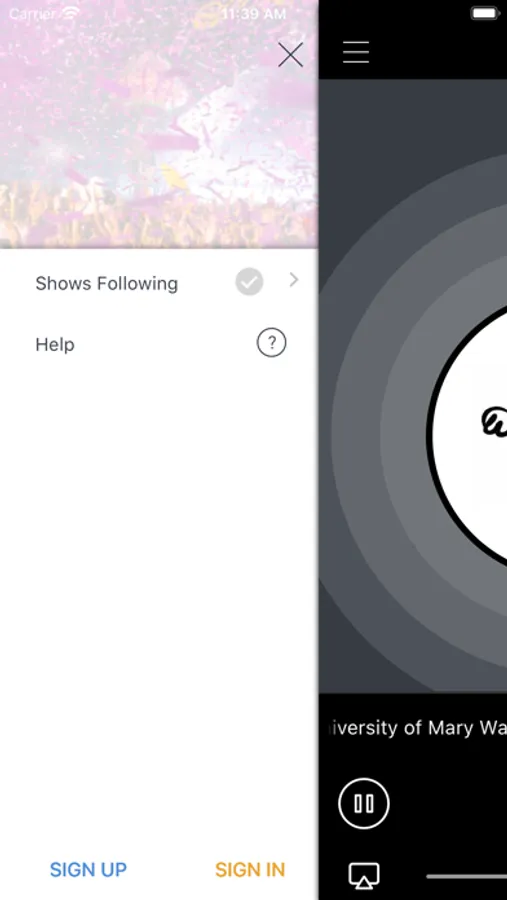Toggle the Shows Following checkmark

point(249,282)
